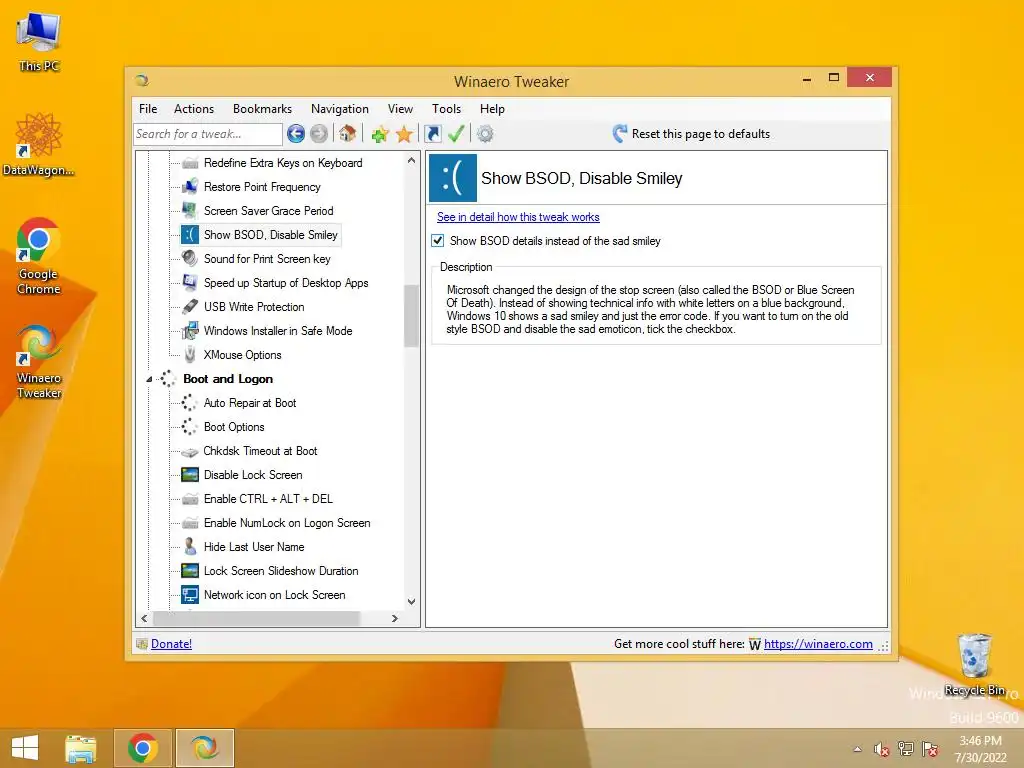Open the Help menu

(x=492, y=109)
